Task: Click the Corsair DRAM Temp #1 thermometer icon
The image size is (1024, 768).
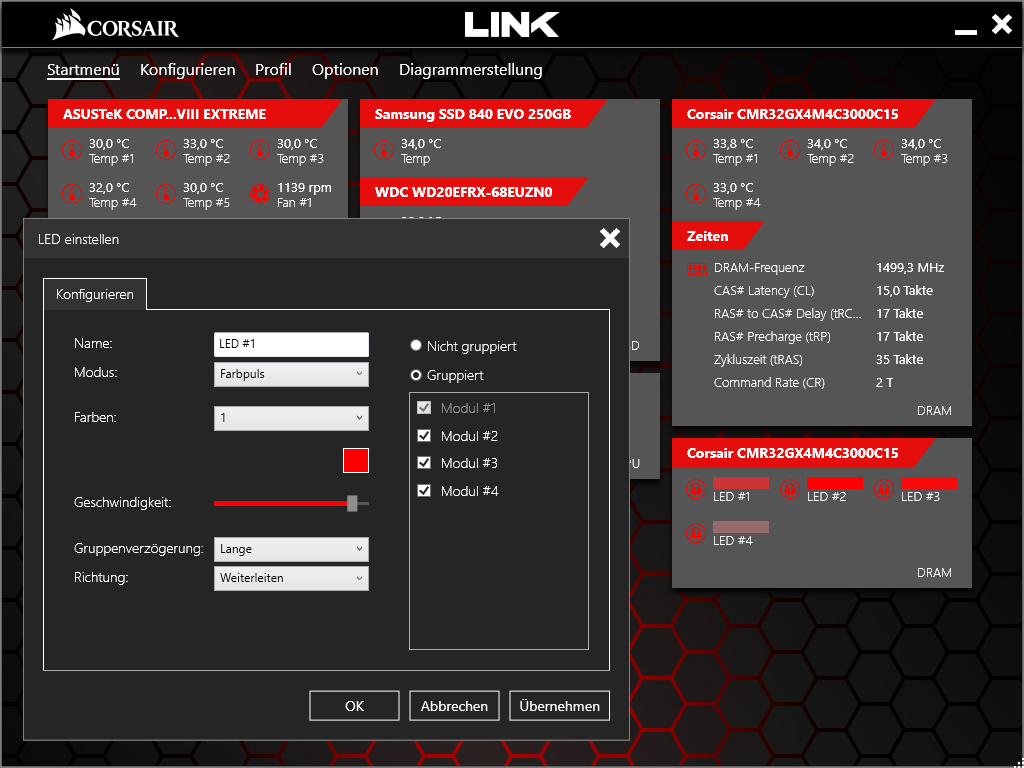Action: [696, 150]
